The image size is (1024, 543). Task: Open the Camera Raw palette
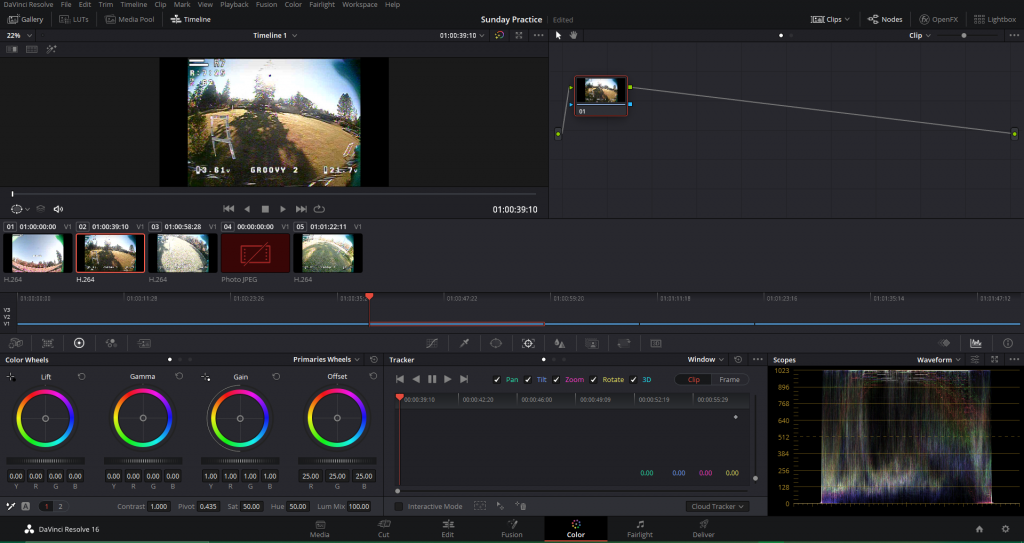coord(16,343)
